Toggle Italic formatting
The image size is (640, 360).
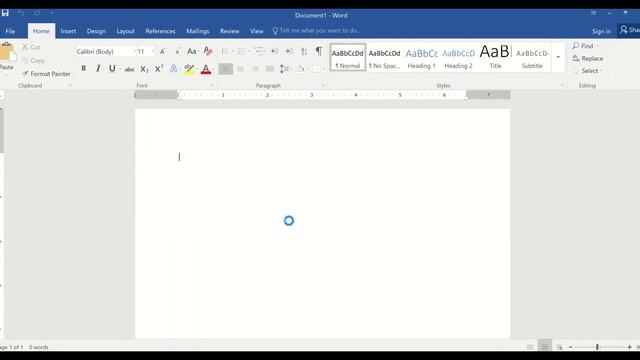click(x=98, y=69)
